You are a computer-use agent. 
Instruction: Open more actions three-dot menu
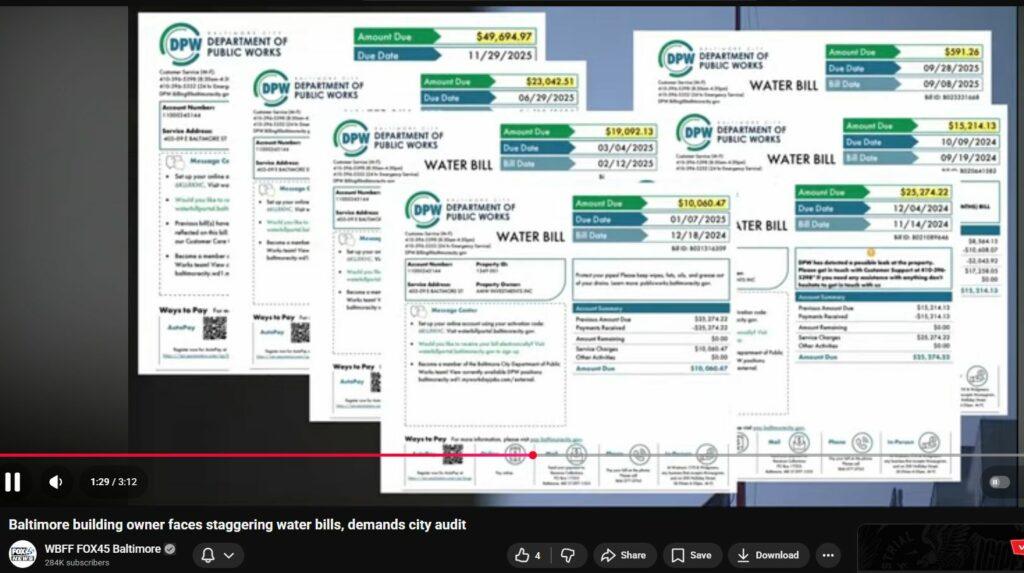pos(828,555)
